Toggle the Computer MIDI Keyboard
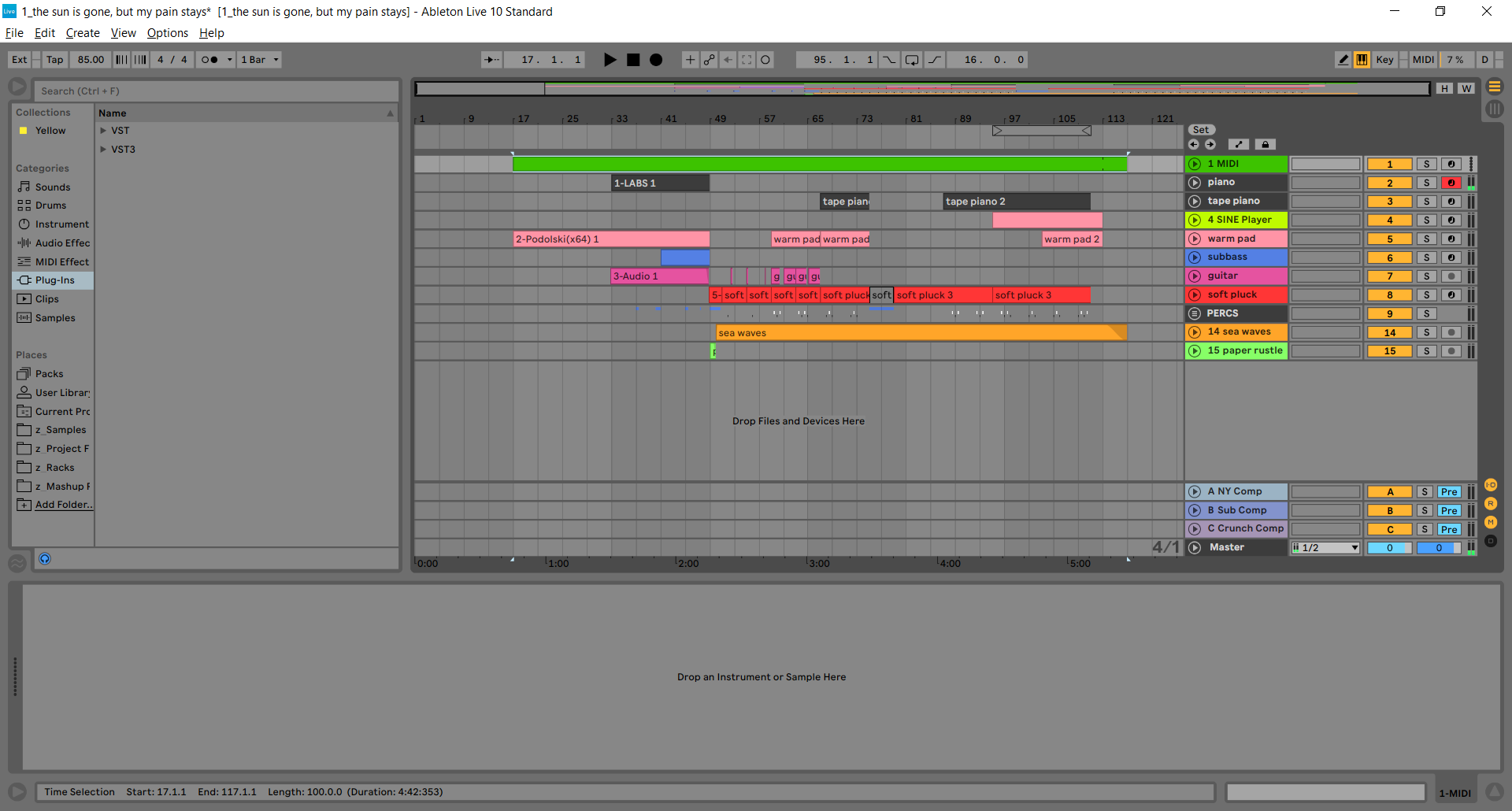 1362,60
